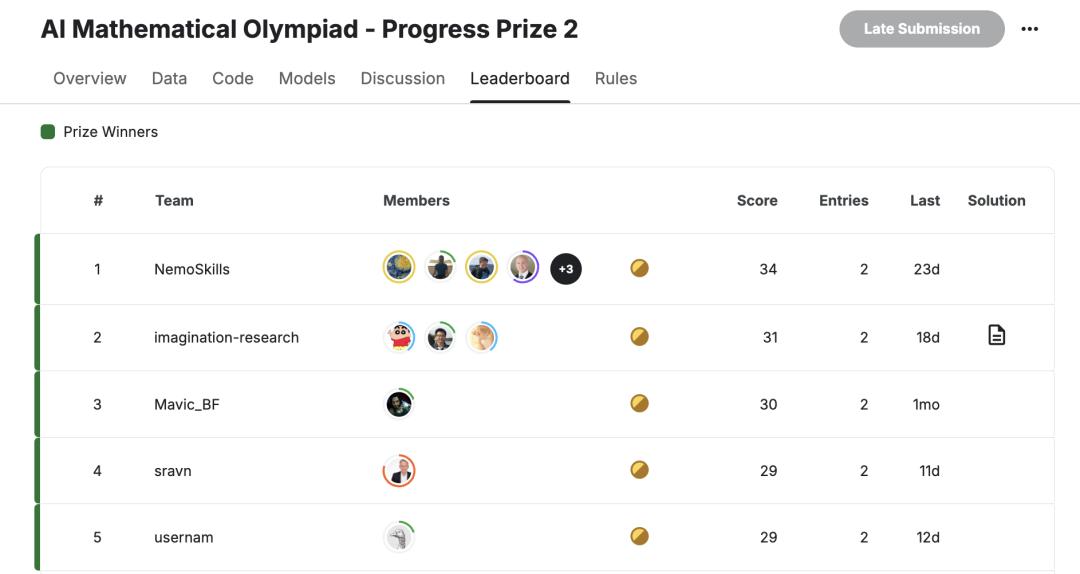Click first NemoSkills member avatar
Viewport: 1080px width, 574px height.
[x=399, y=268]
